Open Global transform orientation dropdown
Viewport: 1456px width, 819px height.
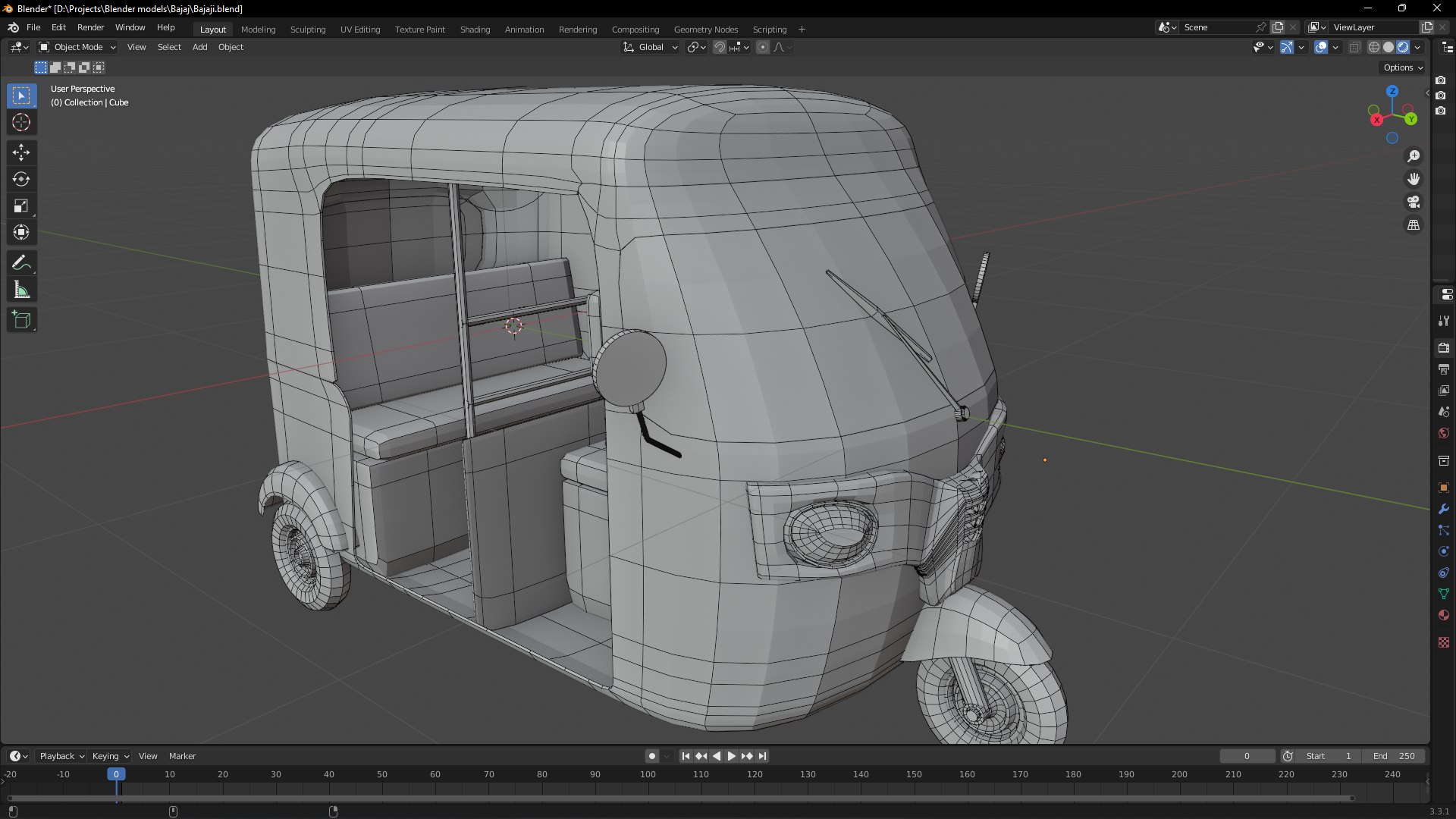pyautogui.click(x=651, y=47)
